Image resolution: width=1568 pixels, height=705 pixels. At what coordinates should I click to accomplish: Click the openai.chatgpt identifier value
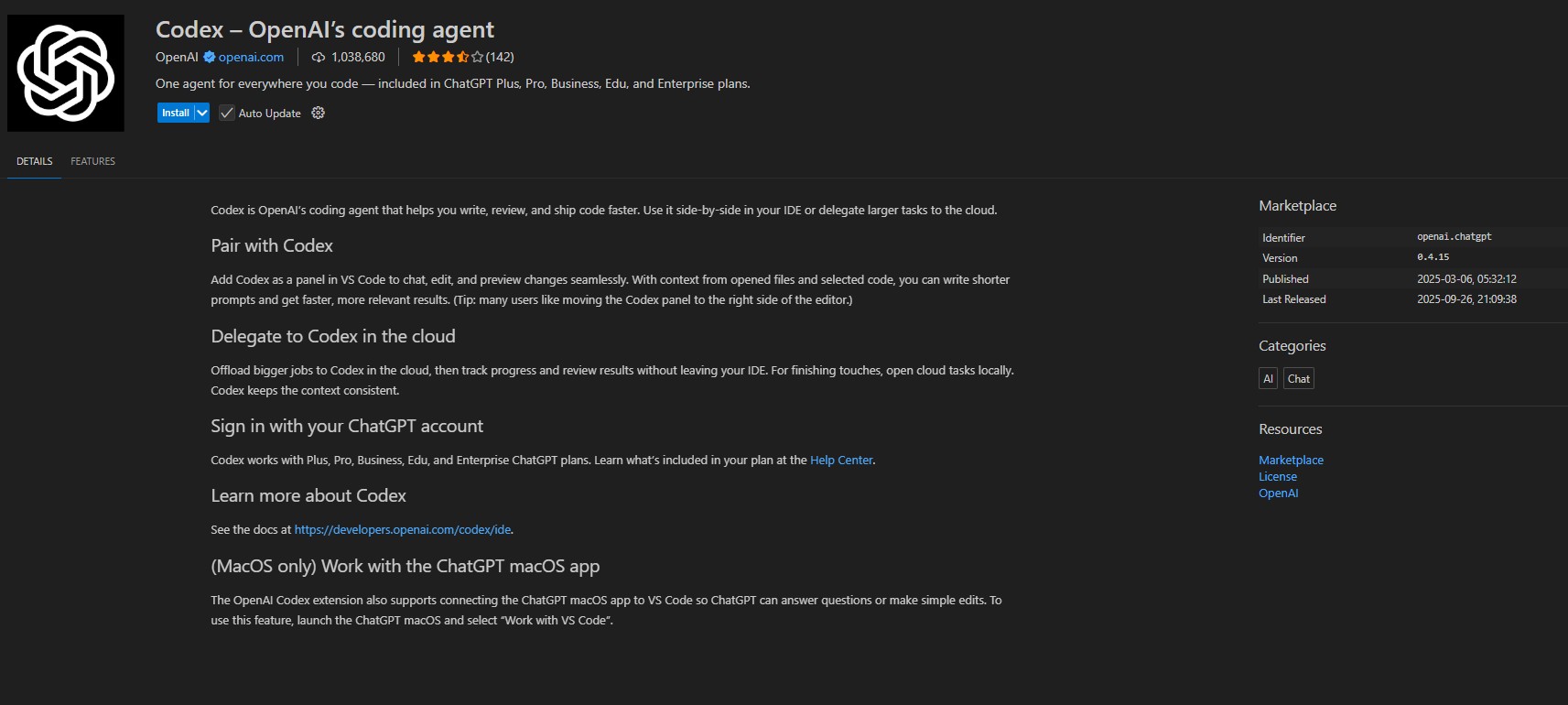1454,236
